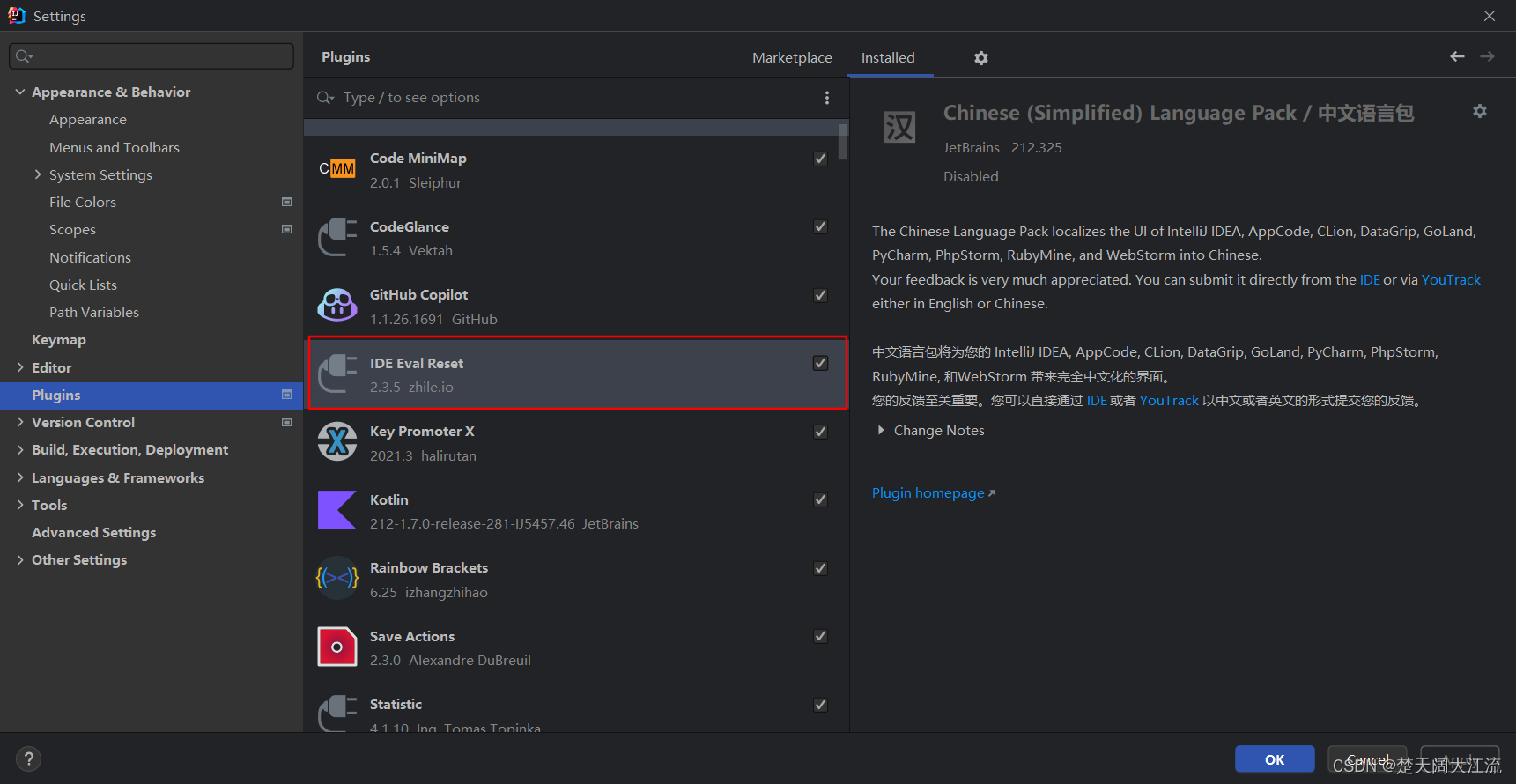1516x784 pixels.
Task: Click the plugin search magnifier icon
Action: (x=326, y=98)
